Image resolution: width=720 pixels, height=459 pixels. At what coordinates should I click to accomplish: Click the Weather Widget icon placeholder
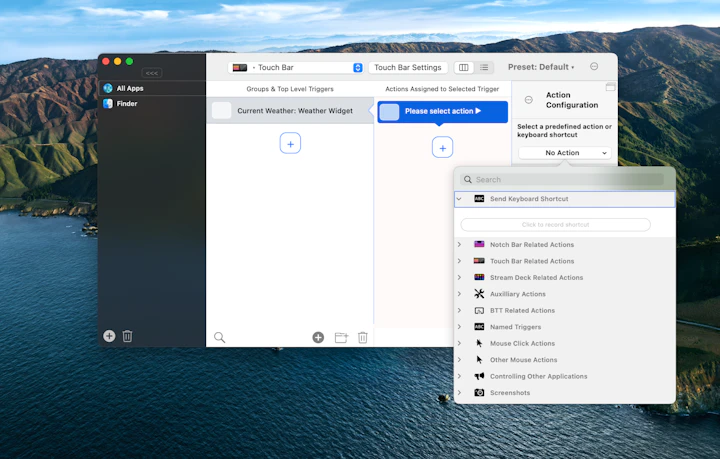[x=221, y=111]
